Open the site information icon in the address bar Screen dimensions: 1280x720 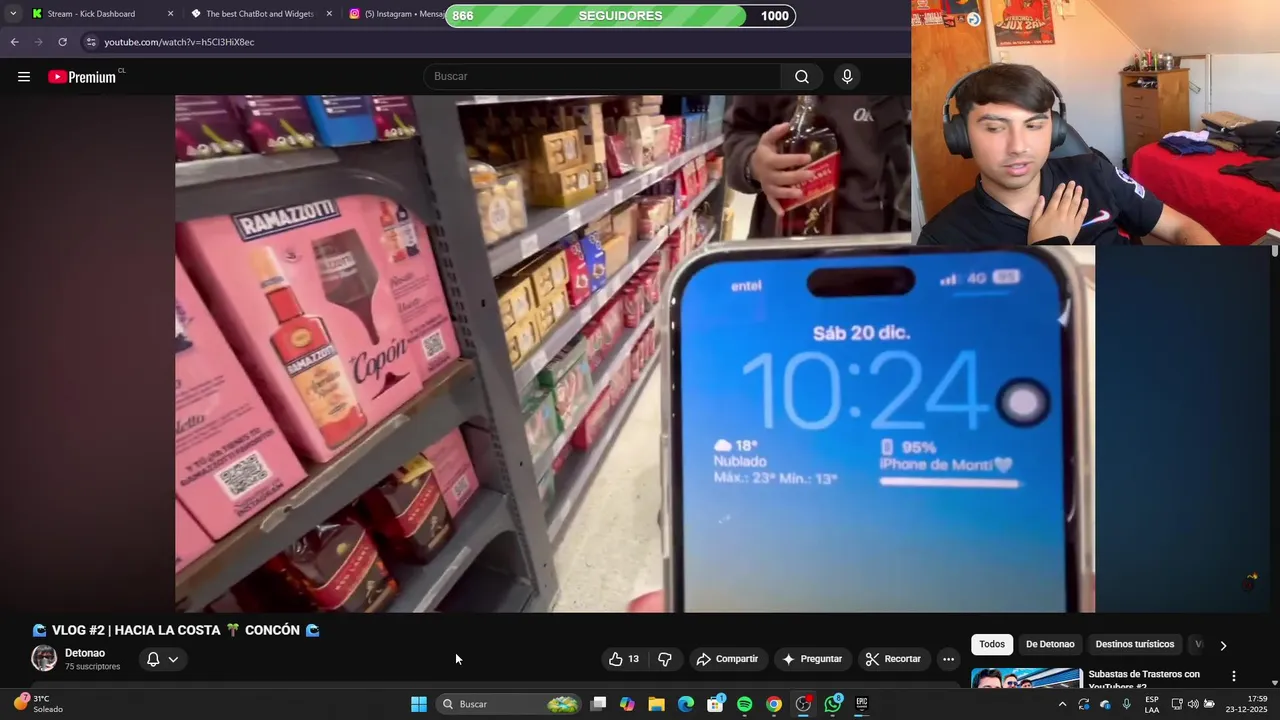click(x=90, y=42)
